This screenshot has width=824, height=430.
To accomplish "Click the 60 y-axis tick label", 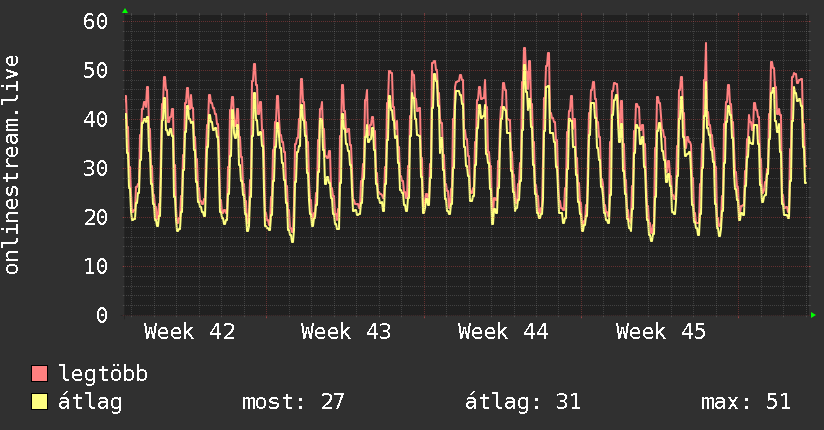I will 95,21.
